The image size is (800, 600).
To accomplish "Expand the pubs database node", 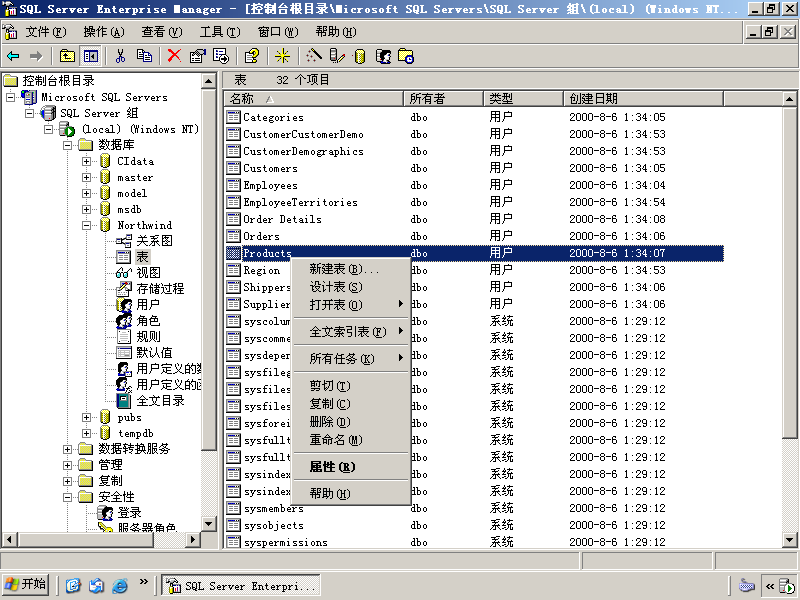I will 86,417.
